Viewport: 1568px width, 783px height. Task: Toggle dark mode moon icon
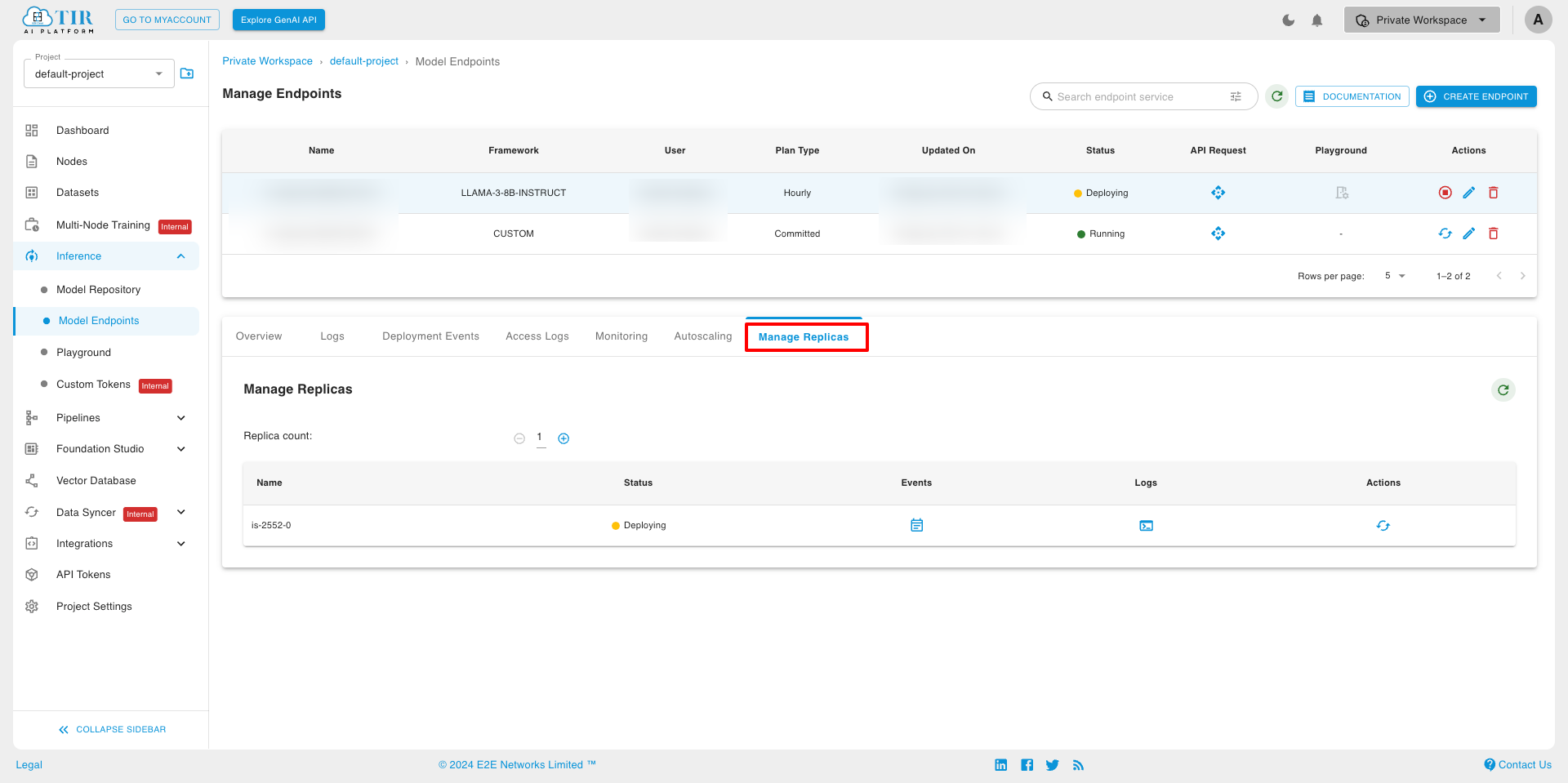click(1288, 20)
